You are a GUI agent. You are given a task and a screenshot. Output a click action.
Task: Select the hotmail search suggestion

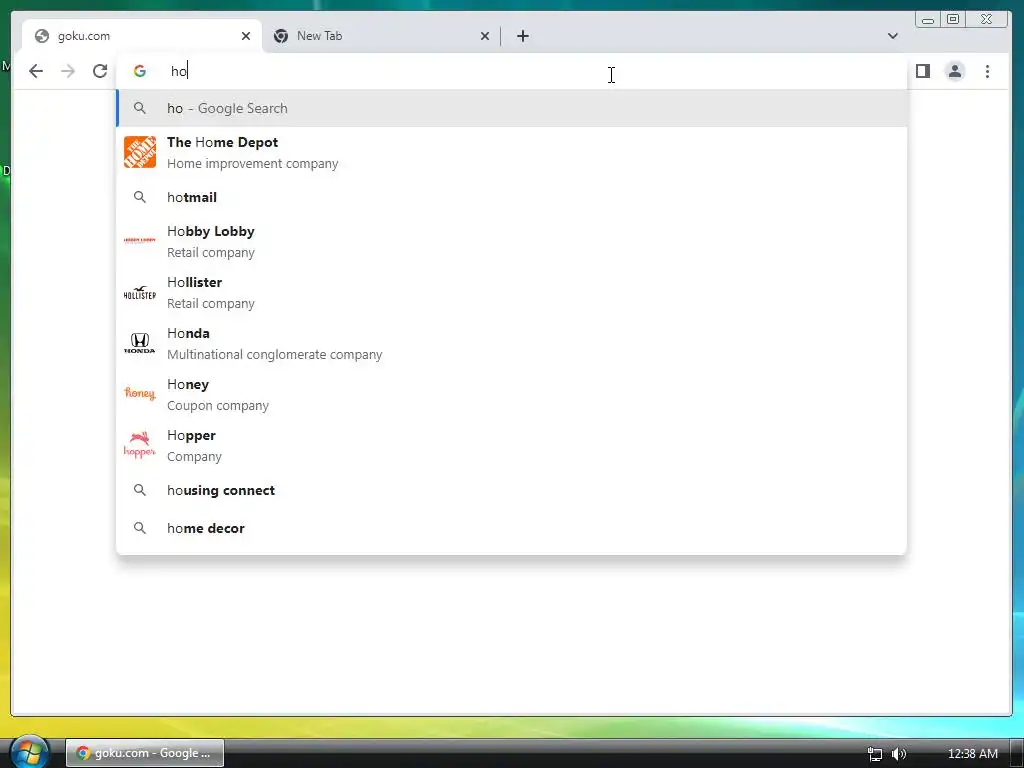[x=512, y=197]
